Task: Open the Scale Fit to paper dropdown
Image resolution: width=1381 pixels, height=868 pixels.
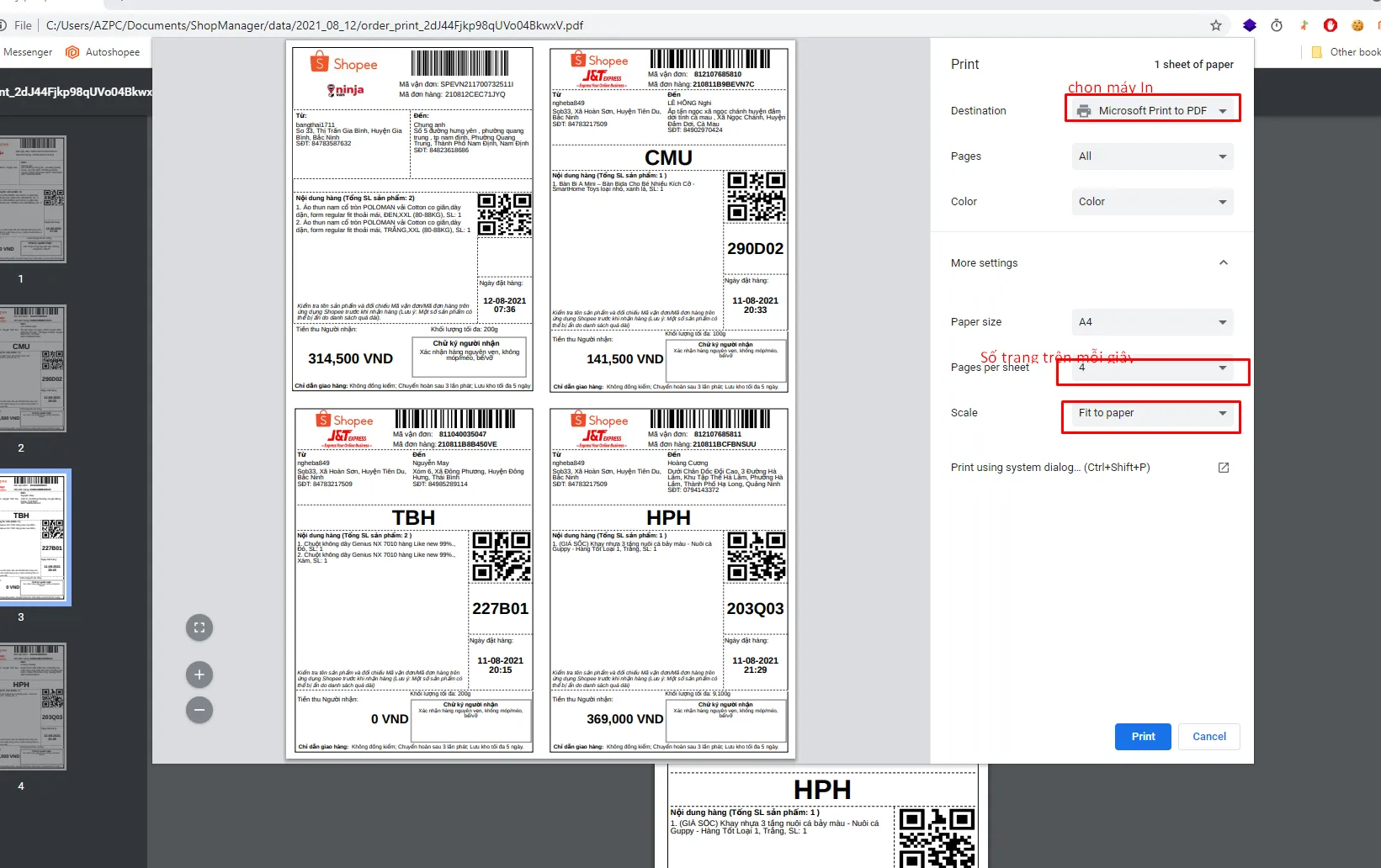Action: pyautogui.click(x=1152, y=413)
